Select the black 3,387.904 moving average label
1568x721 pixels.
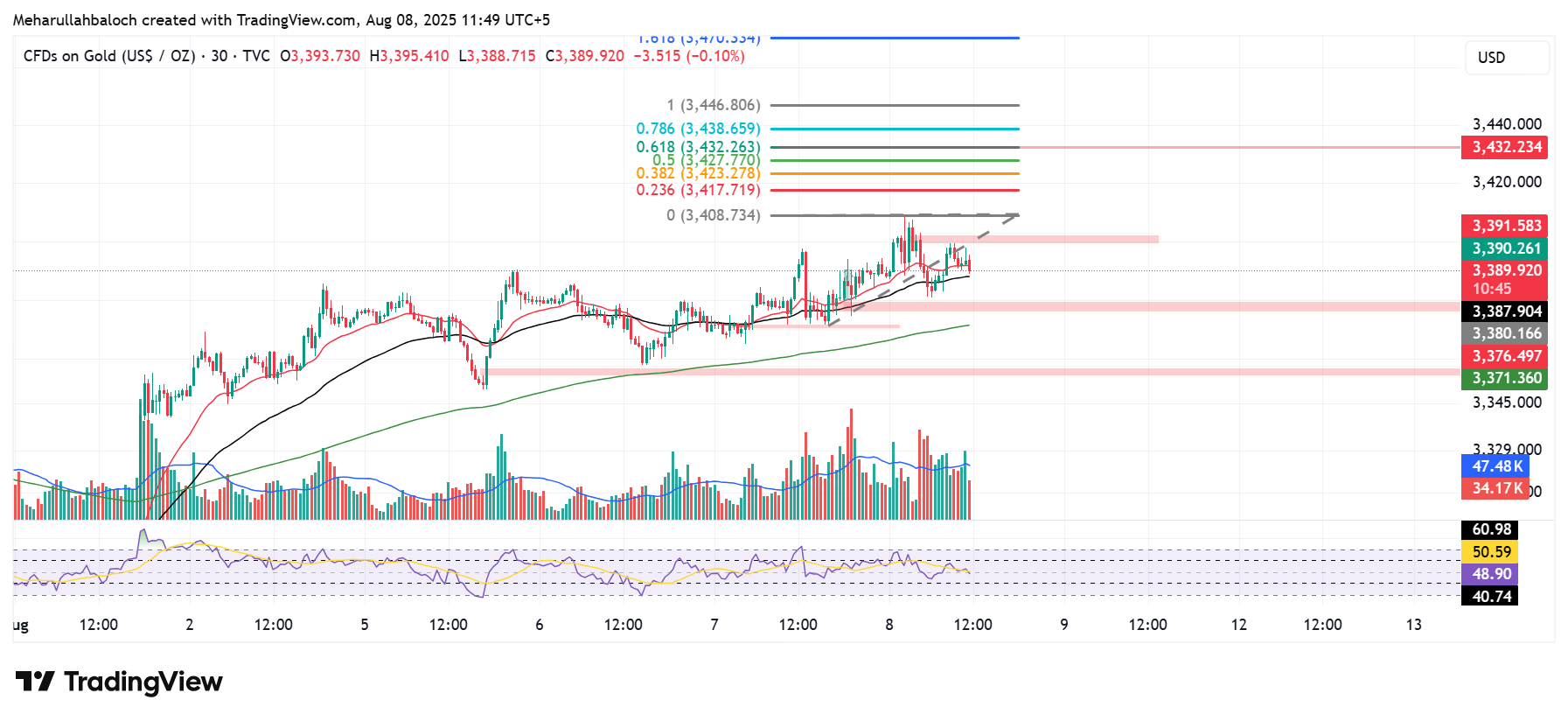point(1504,311)
